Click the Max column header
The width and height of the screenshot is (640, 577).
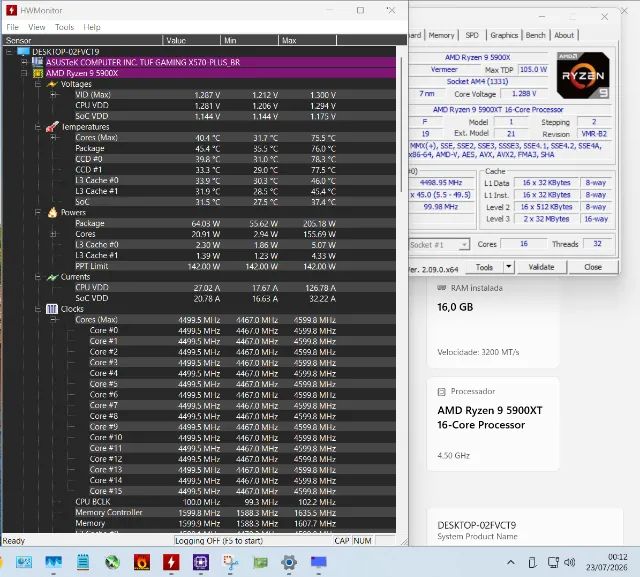coord(308,40)
